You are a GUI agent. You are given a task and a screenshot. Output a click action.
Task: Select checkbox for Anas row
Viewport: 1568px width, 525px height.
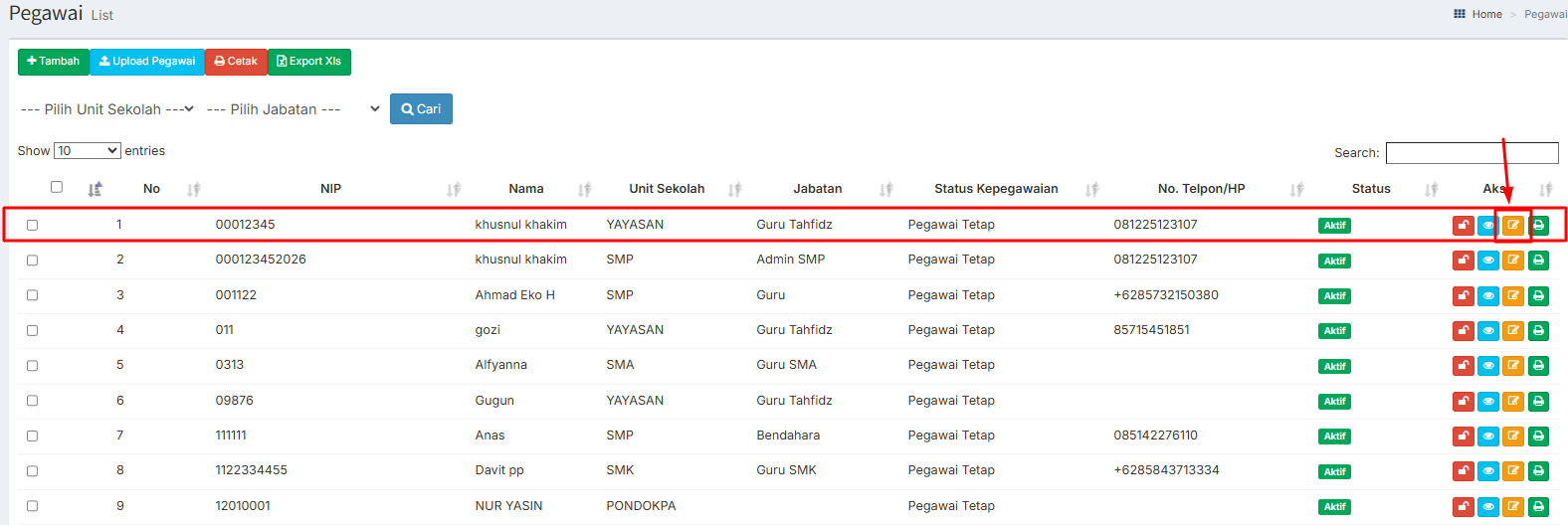click(32, 436)
